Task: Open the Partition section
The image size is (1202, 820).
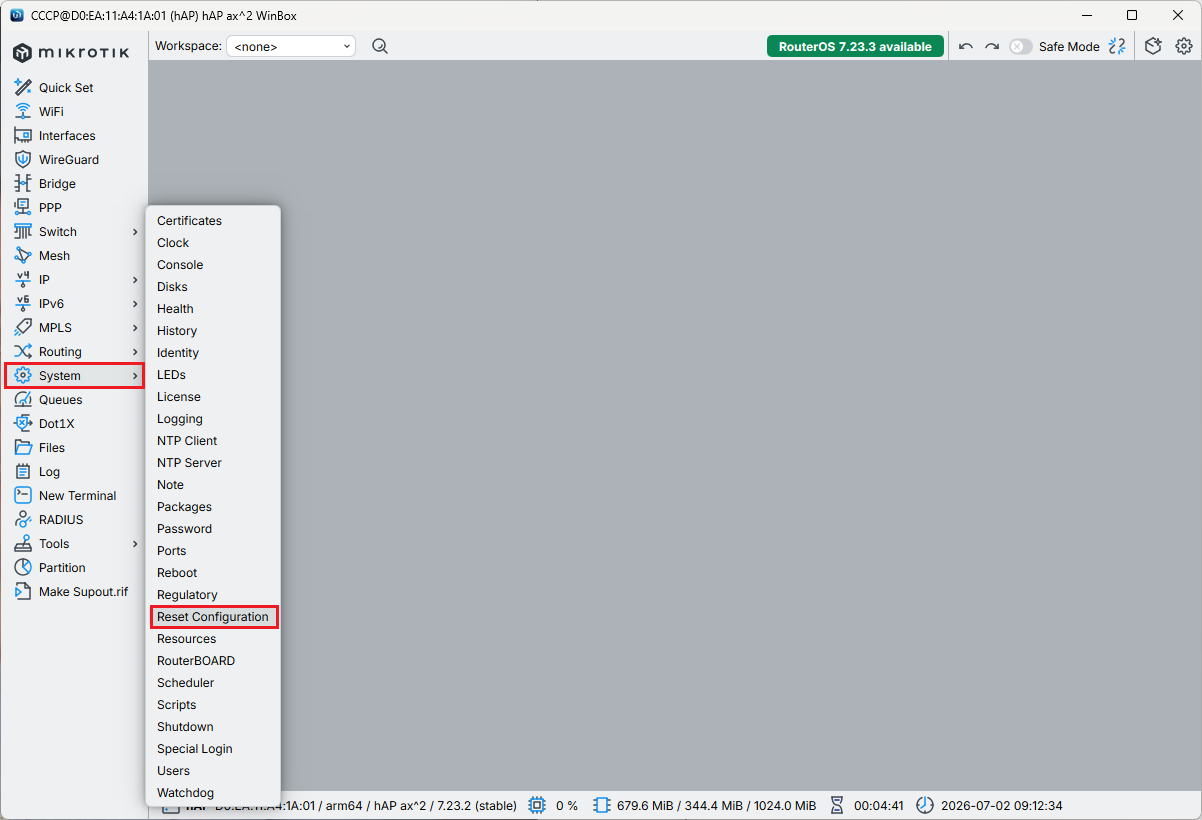Action: click(50, 568)
